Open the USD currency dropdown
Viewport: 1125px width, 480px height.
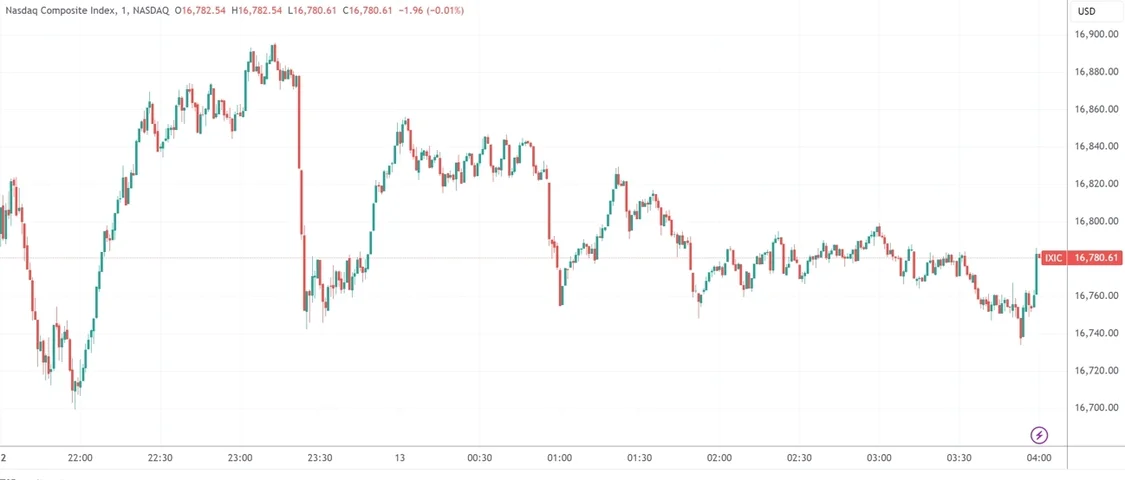tap(1086, 11)
